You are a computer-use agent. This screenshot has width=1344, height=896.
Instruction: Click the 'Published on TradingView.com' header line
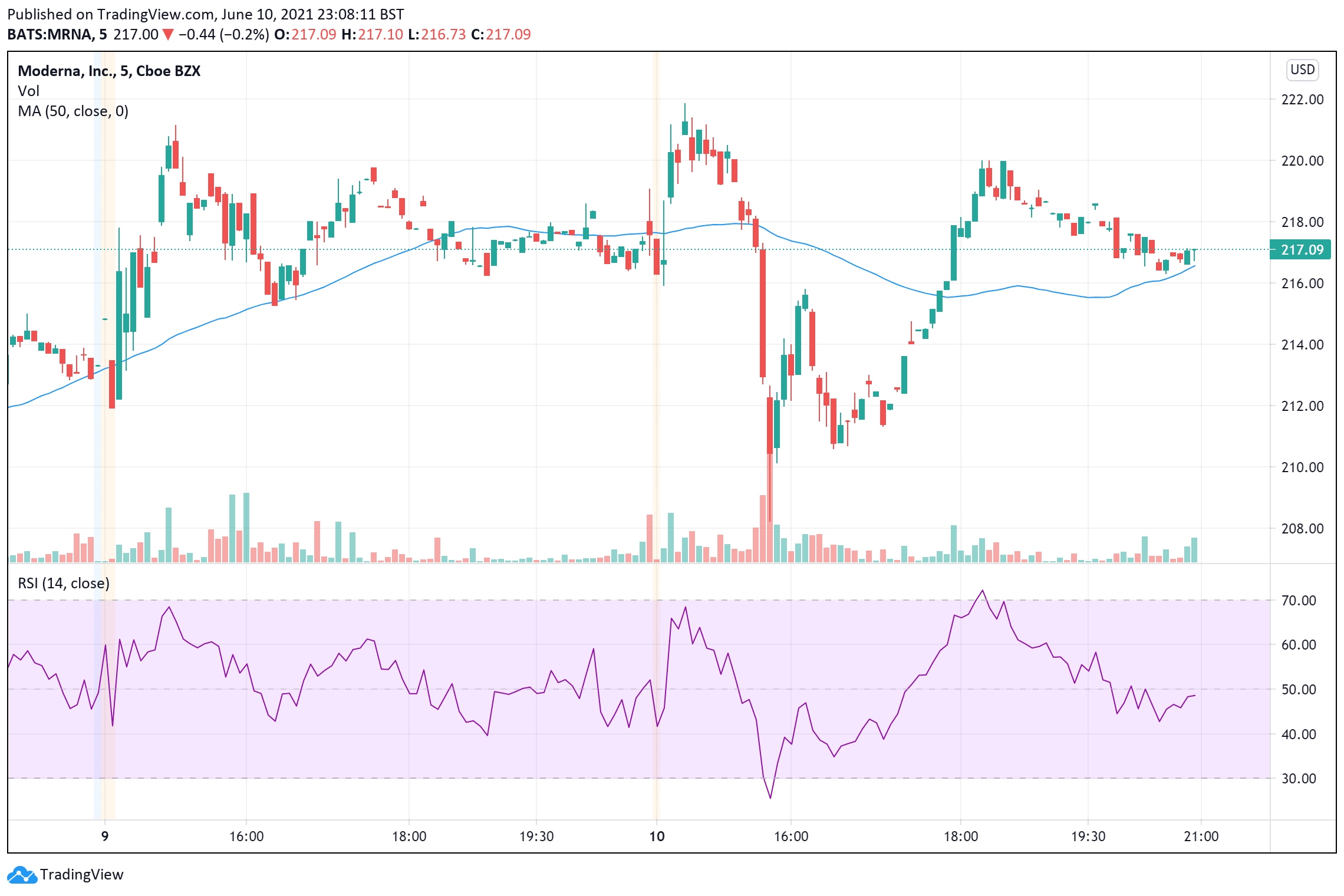click(x=206, y=14)
